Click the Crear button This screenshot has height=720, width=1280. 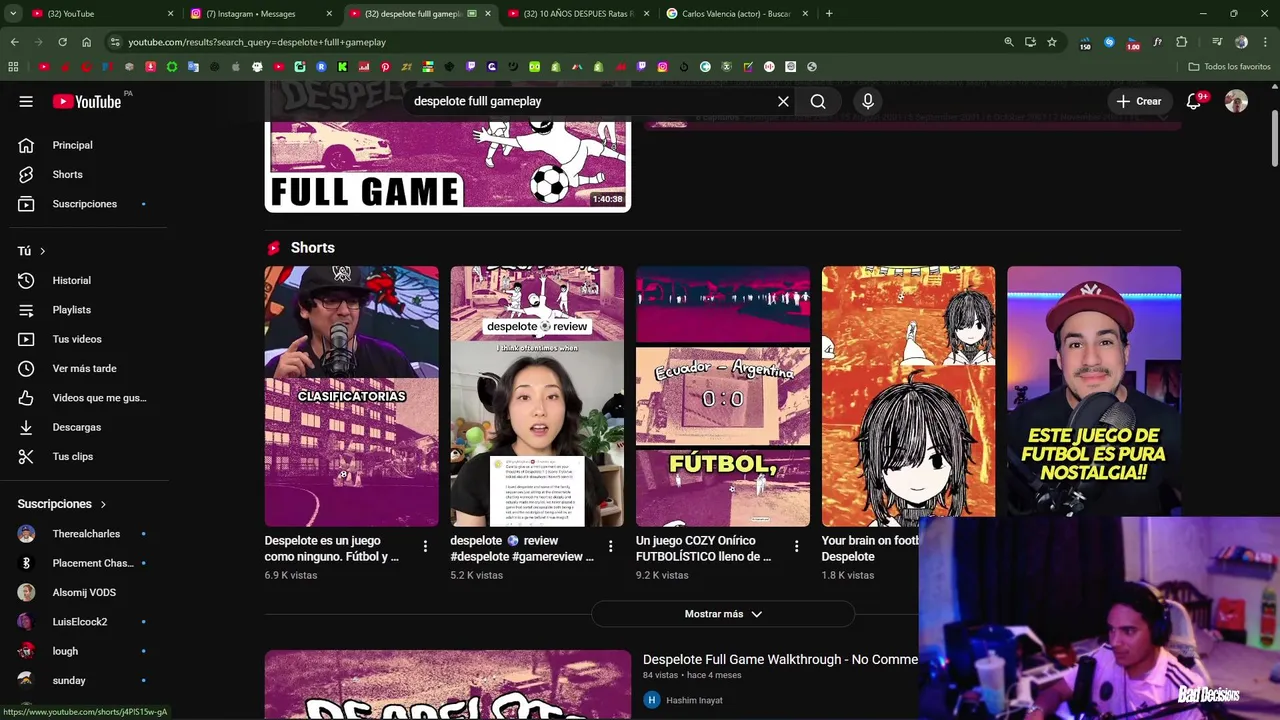pos(1139,101)
